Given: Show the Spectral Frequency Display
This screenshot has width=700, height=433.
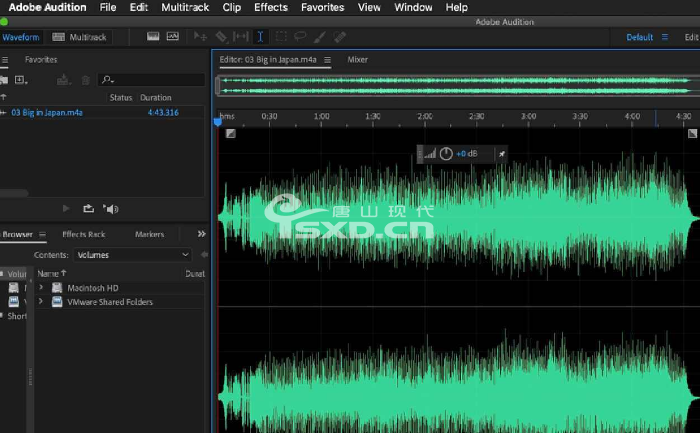Looking at the screenshot, I should (x=153, y=37).
